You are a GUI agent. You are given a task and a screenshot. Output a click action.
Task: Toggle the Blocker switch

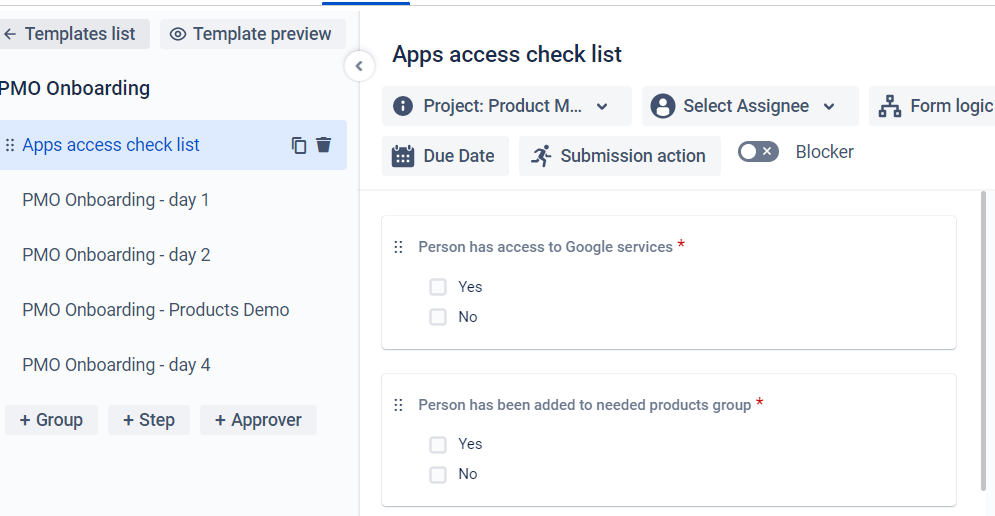coord(758,152)
